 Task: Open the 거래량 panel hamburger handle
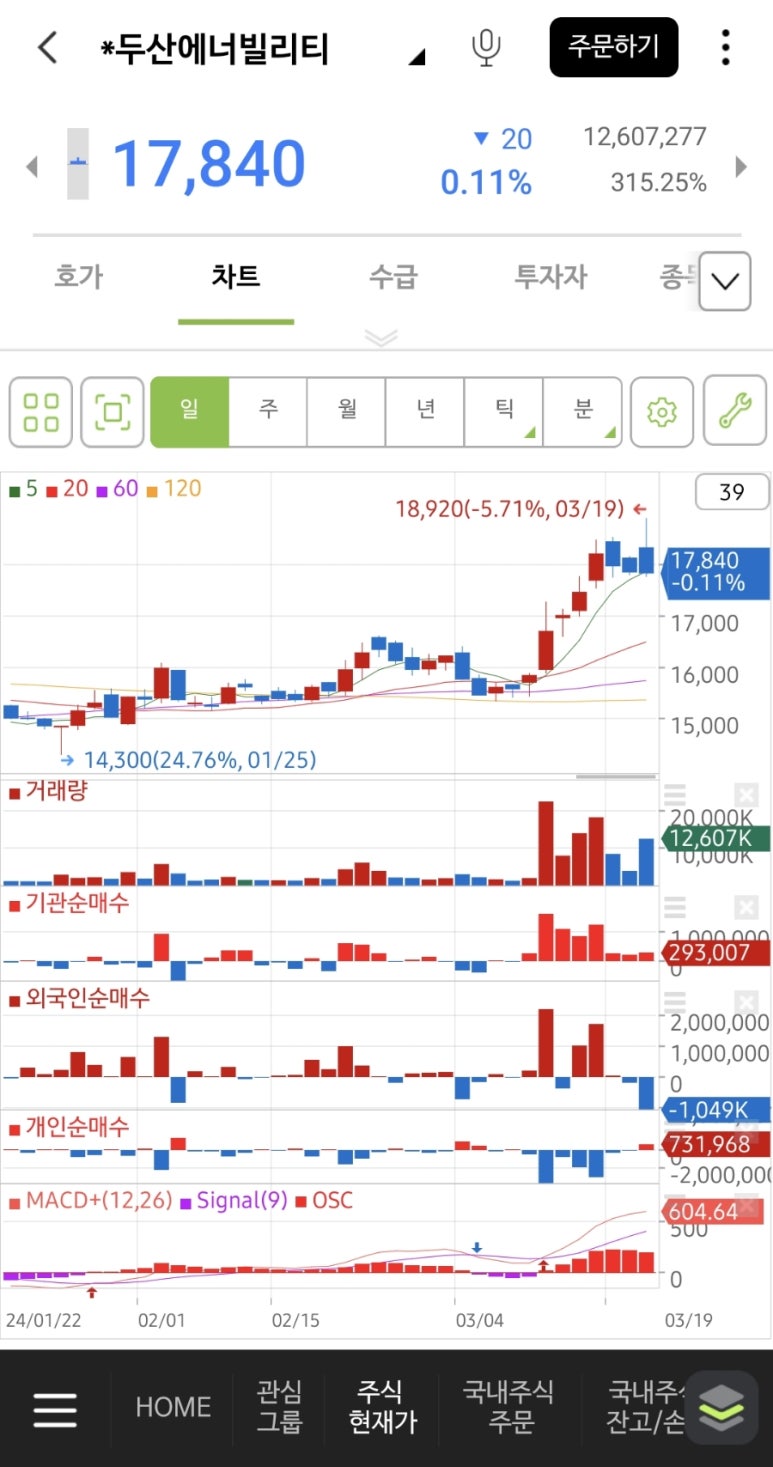pyautogui.click(x=675, y=796)
